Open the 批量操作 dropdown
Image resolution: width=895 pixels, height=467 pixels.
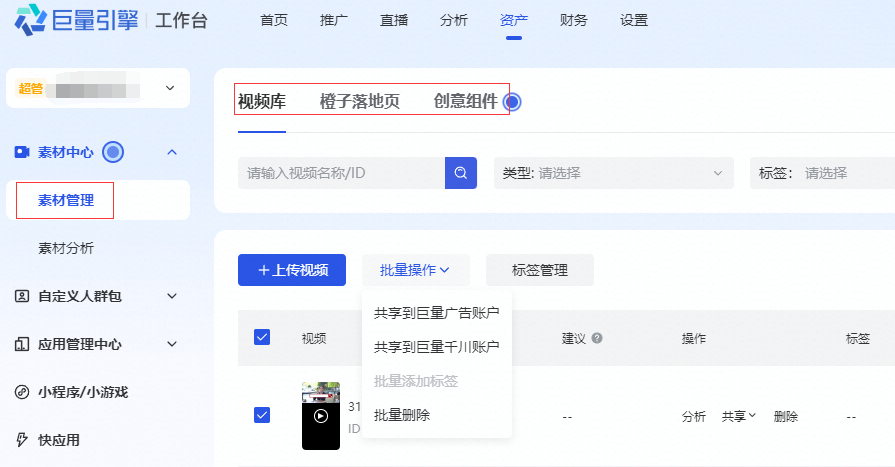416,270
